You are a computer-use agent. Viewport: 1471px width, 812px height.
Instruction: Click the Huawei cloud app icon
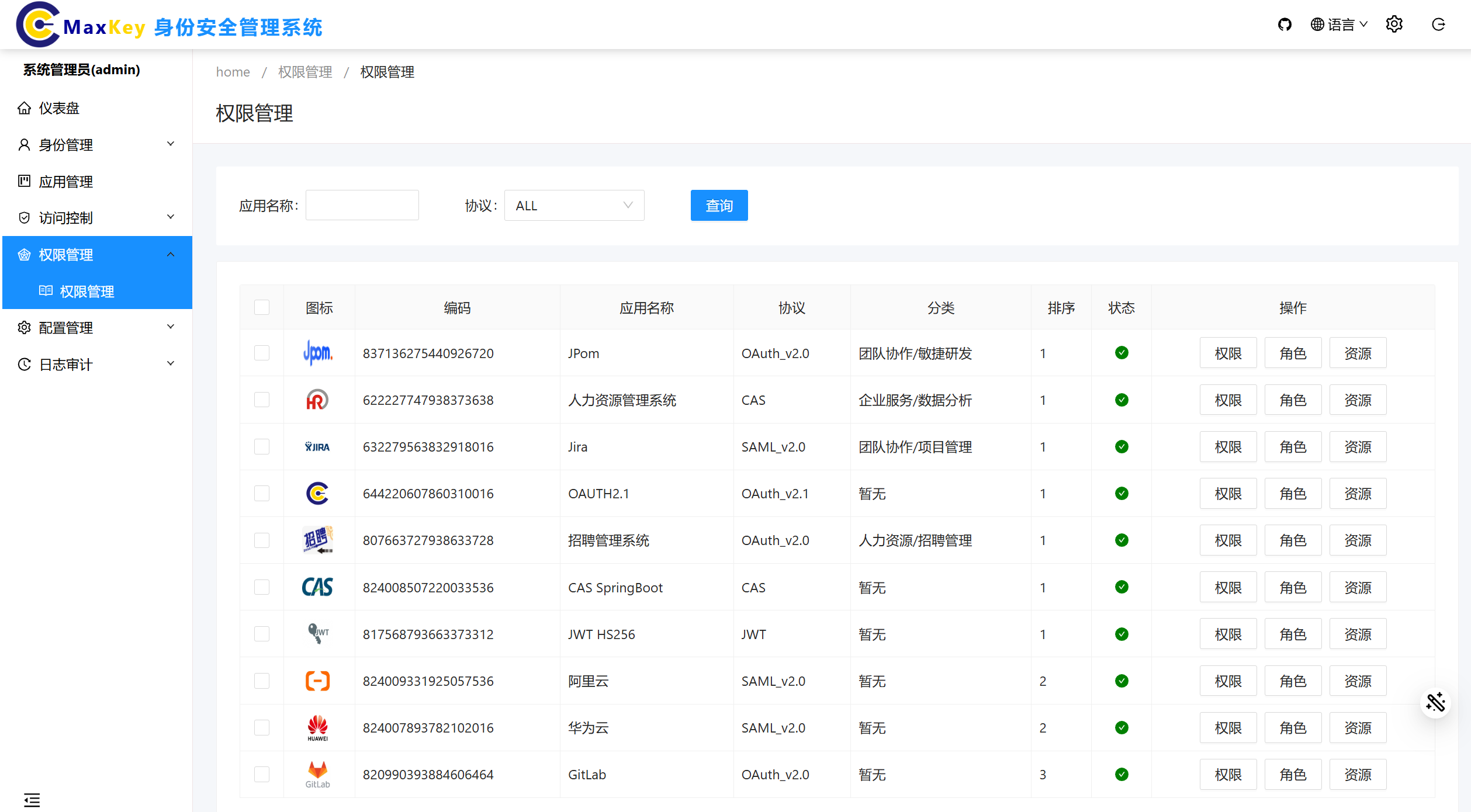(318, 727)
